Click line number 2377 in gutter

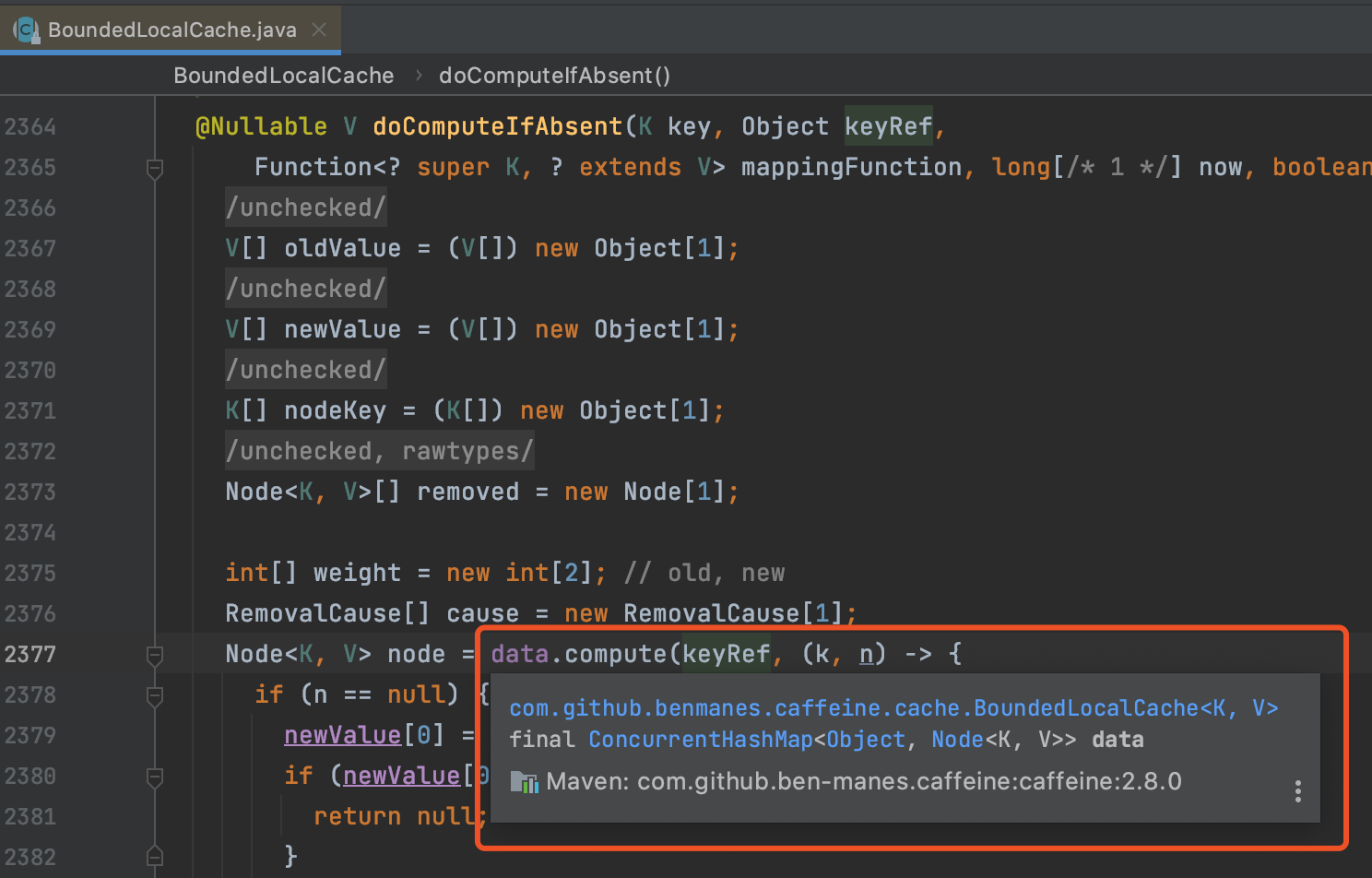pyautogui.click(x=30, y=655)
